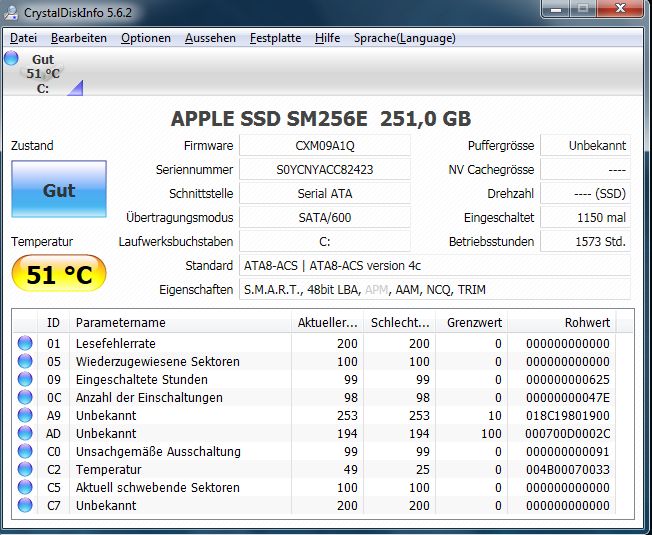Minimize the CrystalDiskInfo window

pyautogui.click(x=556, y=9)
